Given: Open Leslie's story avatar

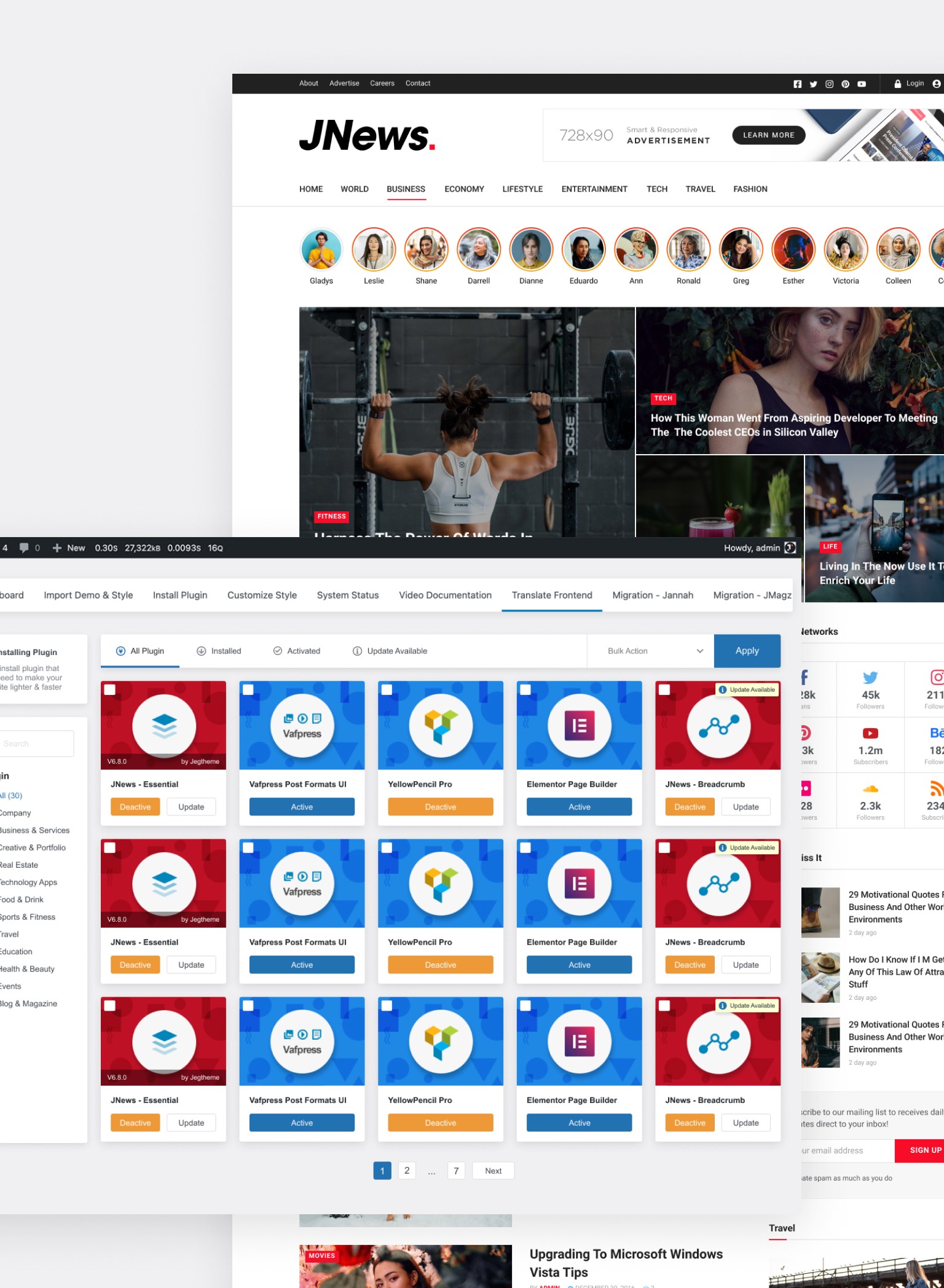Looking at the screenshot, I should pyautogui.click(x=374, y=249).
